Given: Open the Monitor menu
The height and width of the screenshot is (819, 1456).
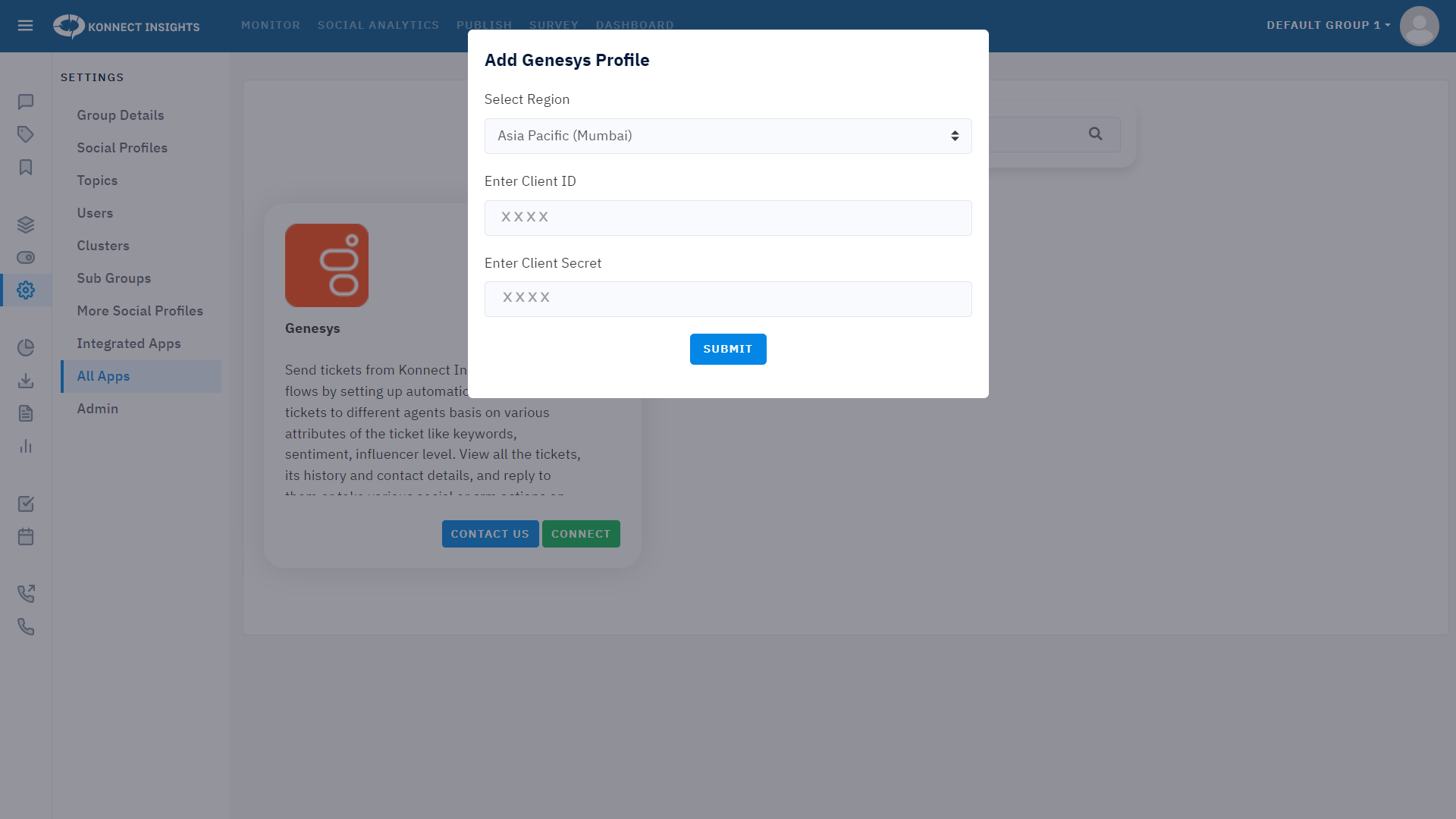Looking at the screenshot, I should tap(271, 25).
